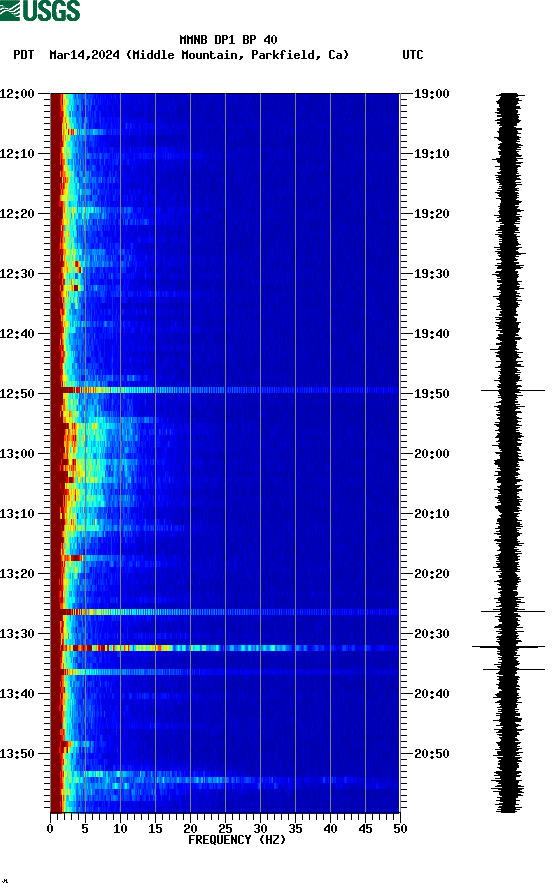
Task: Click the 12:00 PDT time label
Action: pyautogui.click(x=17, y=93)
